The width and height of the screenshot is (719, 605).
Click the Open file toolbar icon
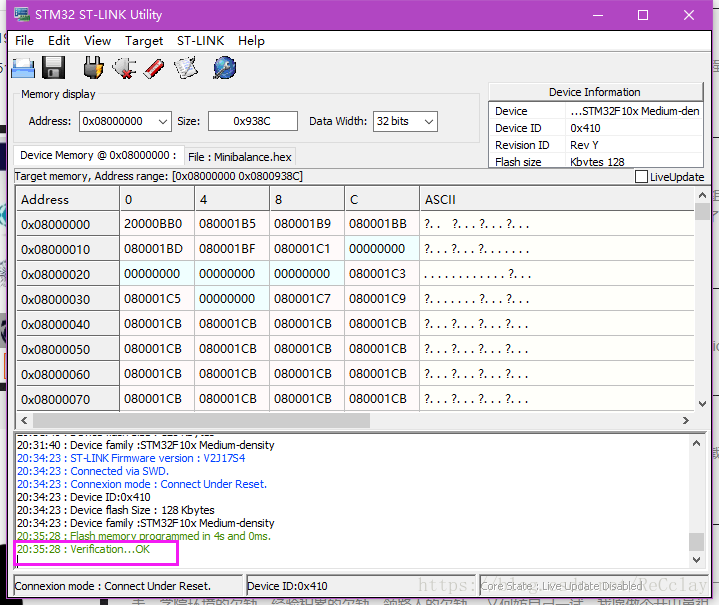click(23, 68)
